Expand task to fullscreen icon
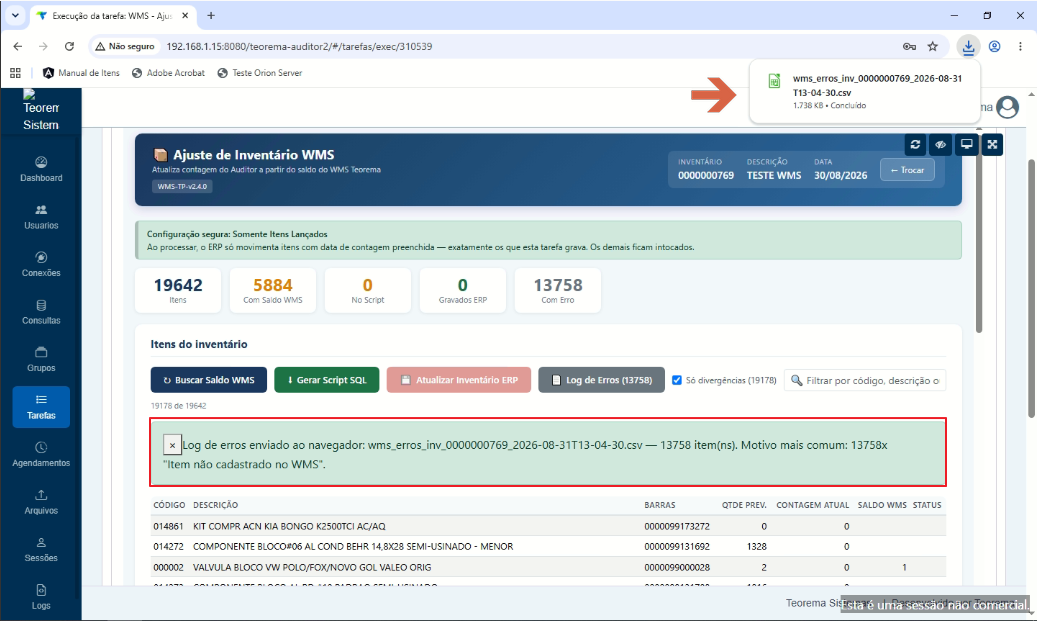The width and height of the screenshot is (1037, 621). pyautogui.click(x=992, y=144)
